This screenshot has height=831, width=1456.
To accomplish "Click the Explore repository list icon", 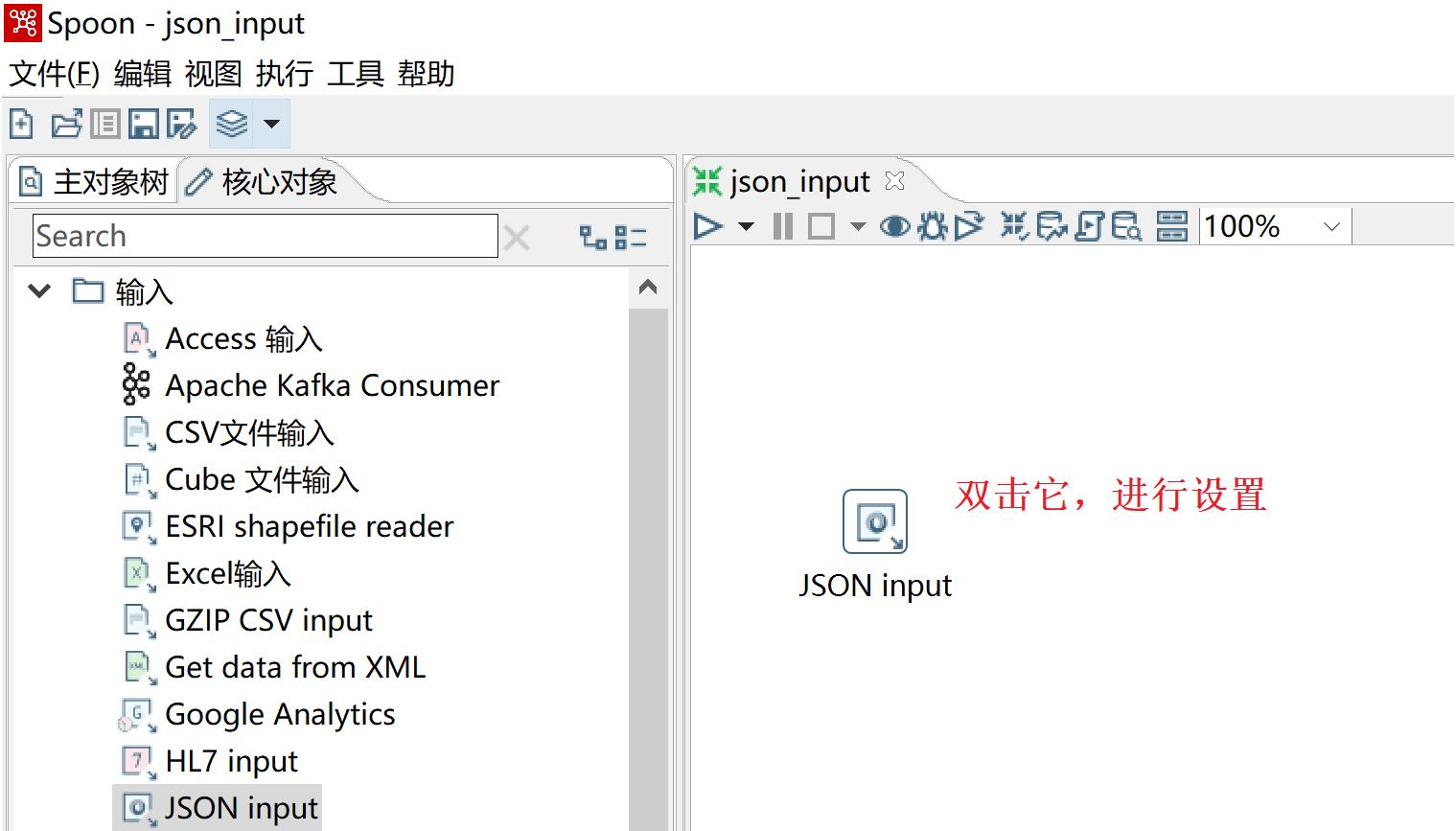I will click(x=104, y=124).
